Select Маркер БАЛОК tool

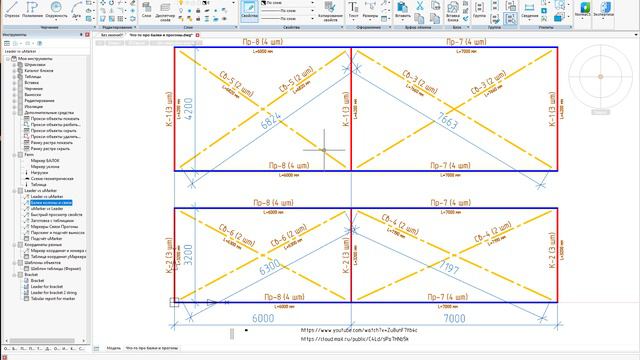(x=44, y=161)
